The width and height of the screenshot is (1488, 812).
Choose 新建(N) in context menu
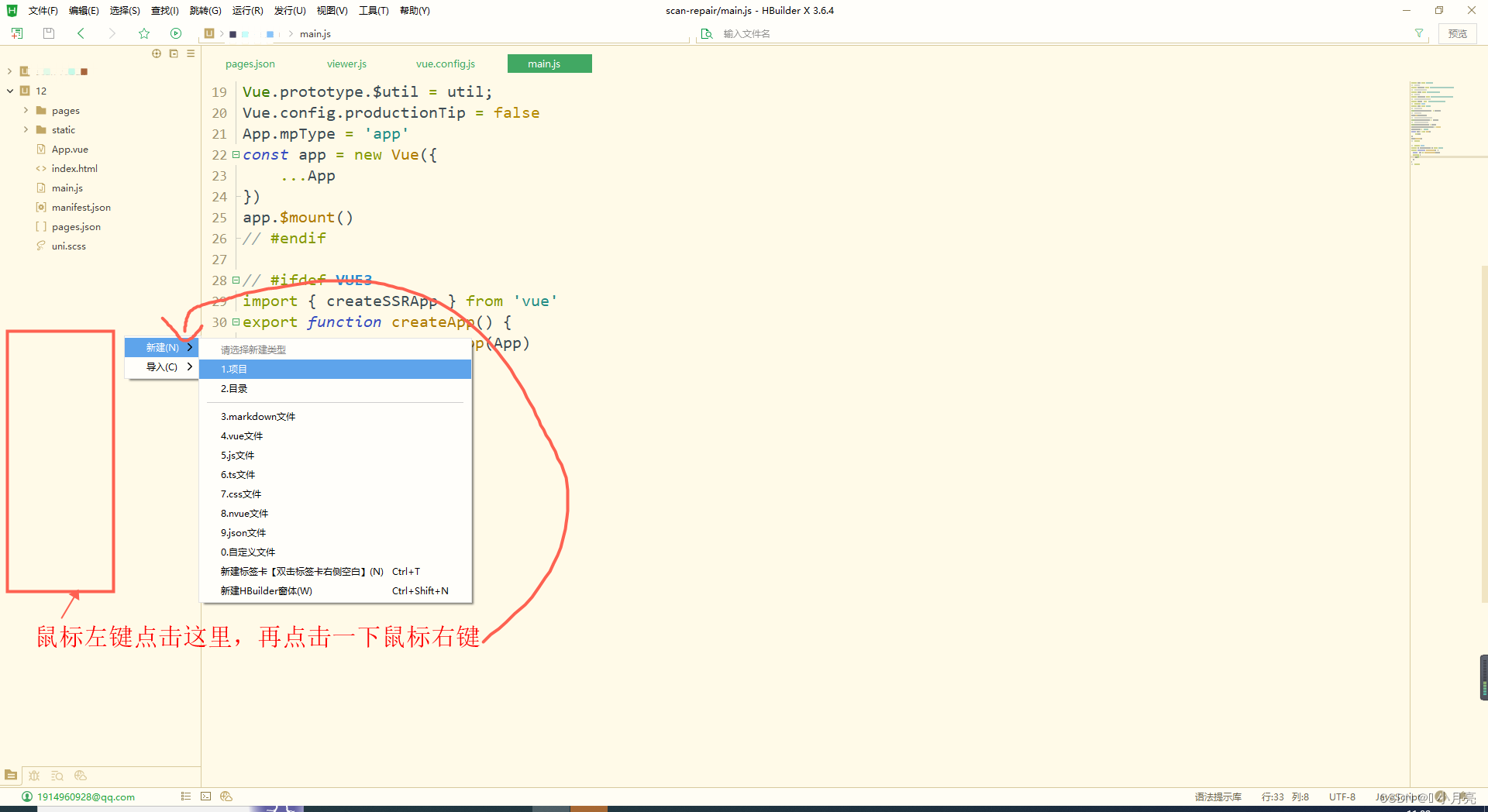(x=162, y=347)
